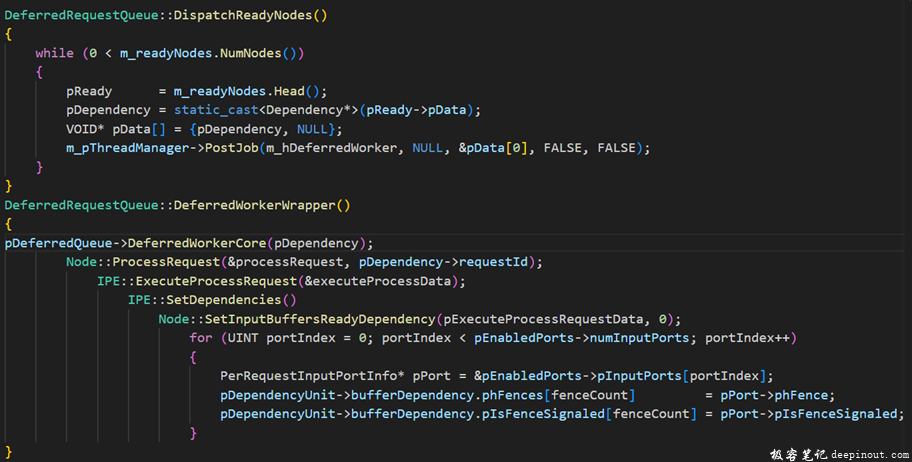Screen dimensions: 912x462
Task: Click the for loop keyword
Action: click(x=201, y=338)
